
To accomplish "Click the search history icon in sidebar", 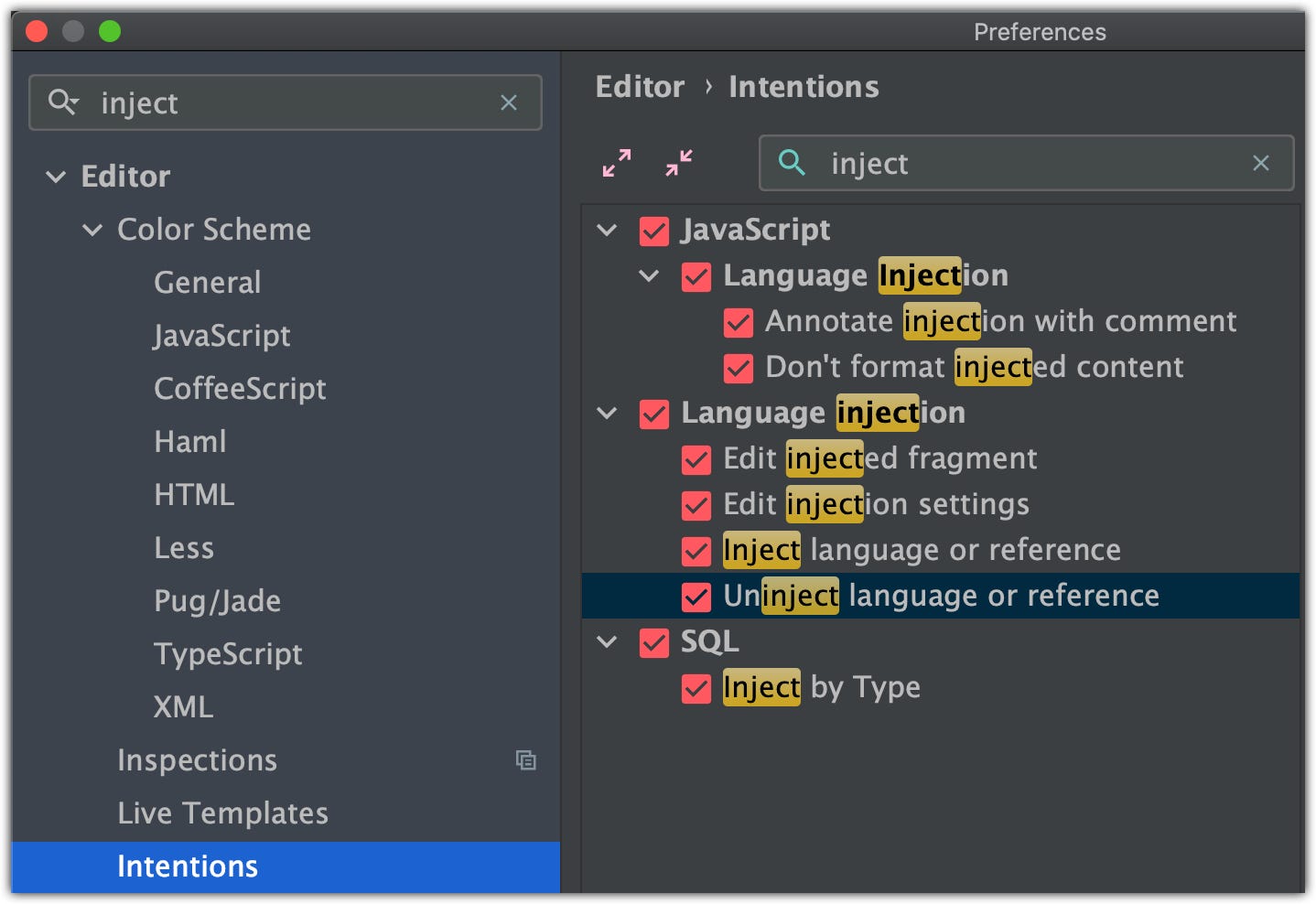I will tap(63, 102).
